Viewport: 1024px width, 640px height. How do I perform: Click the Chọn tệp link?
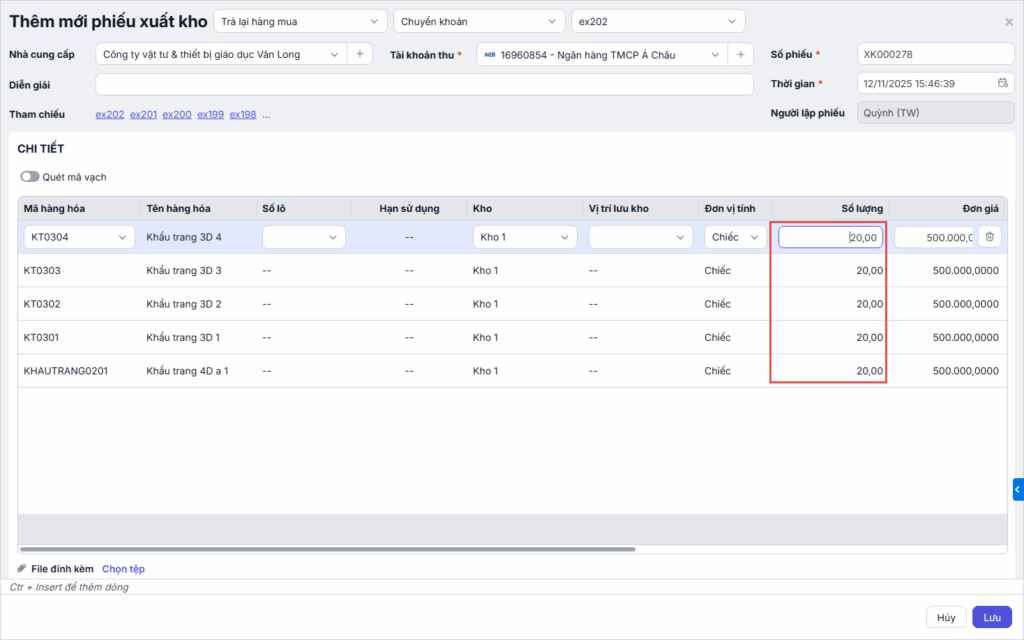tap(123, 569)
